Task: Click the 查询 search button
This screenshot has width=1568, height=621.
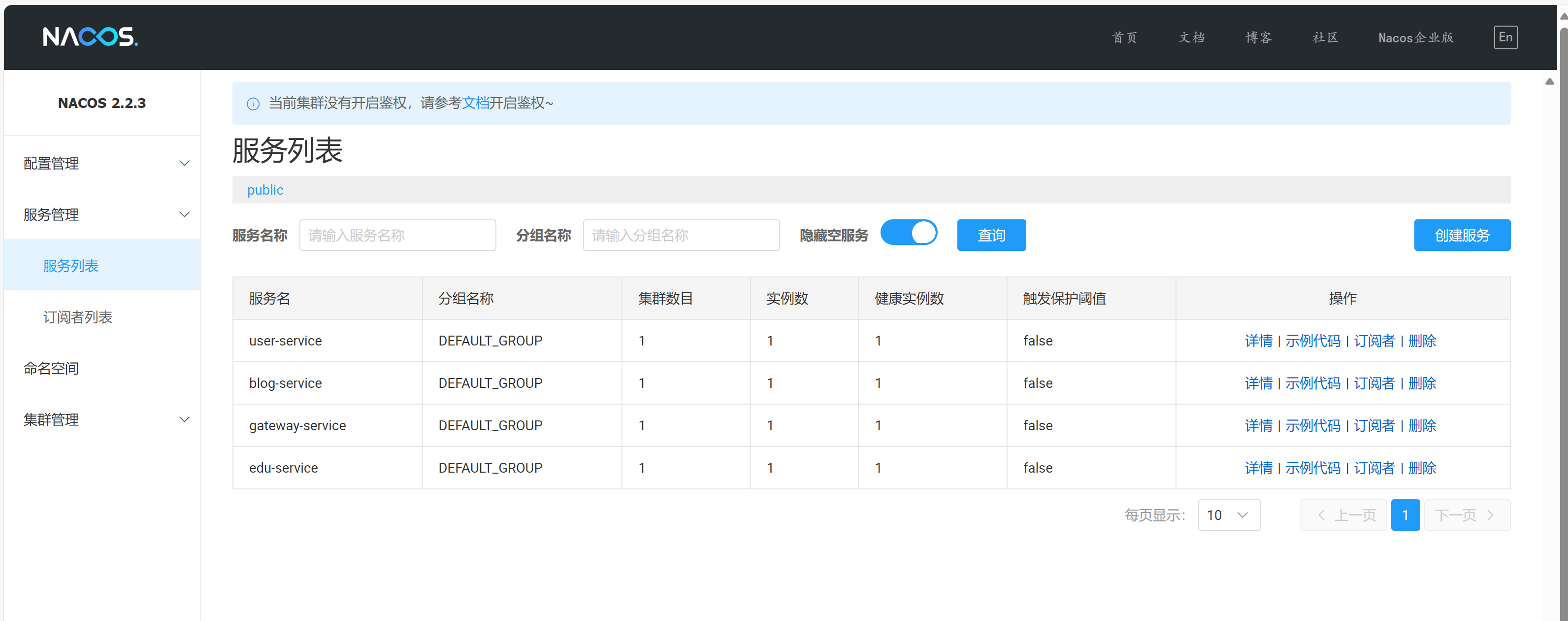Action: pos(990,235)
